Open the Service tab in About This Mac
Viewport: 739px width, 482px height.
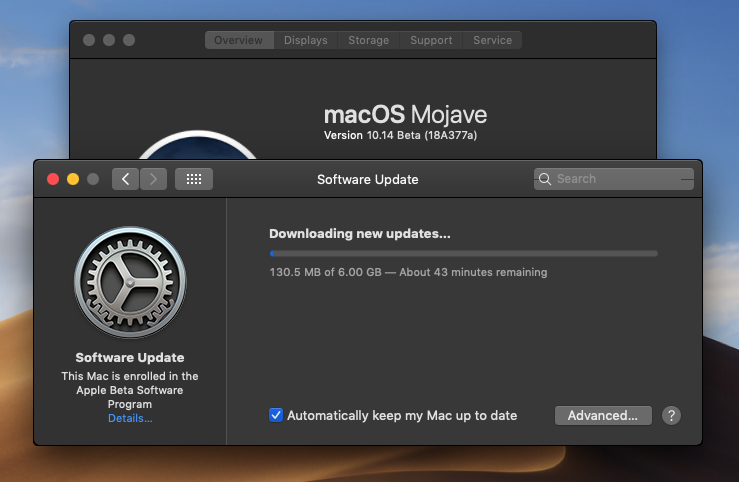(493, 40)
